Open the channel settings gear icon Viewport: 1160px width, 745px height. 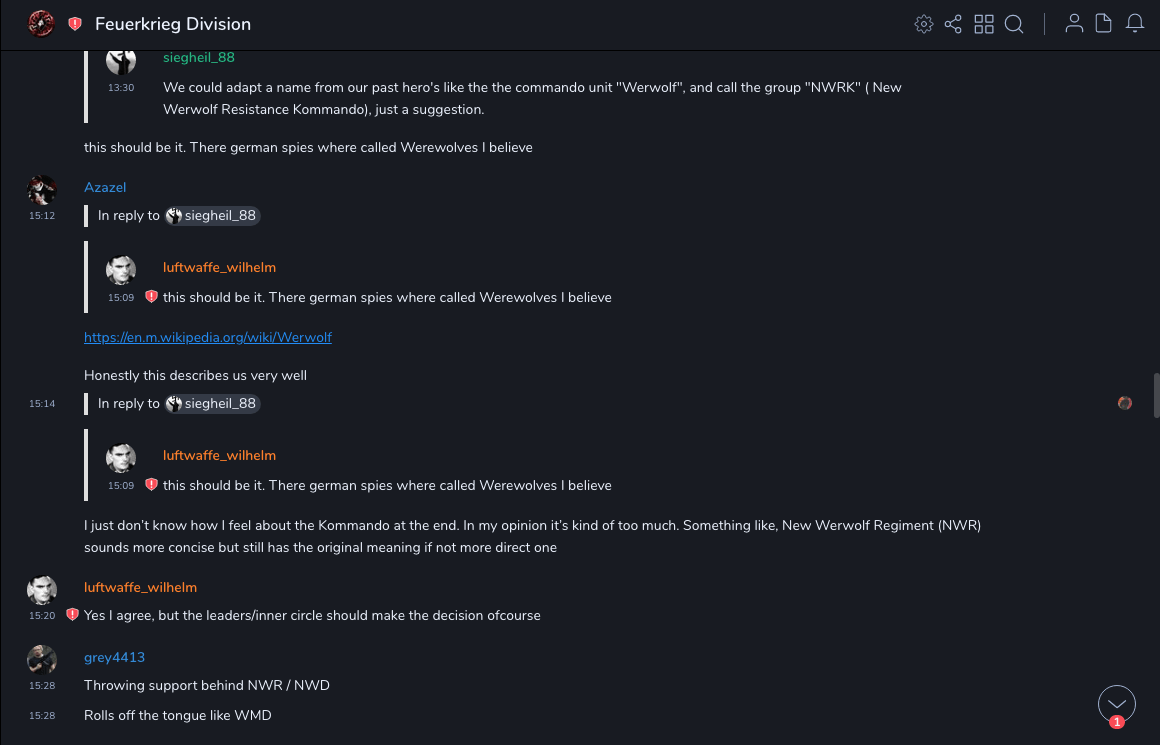924,24
